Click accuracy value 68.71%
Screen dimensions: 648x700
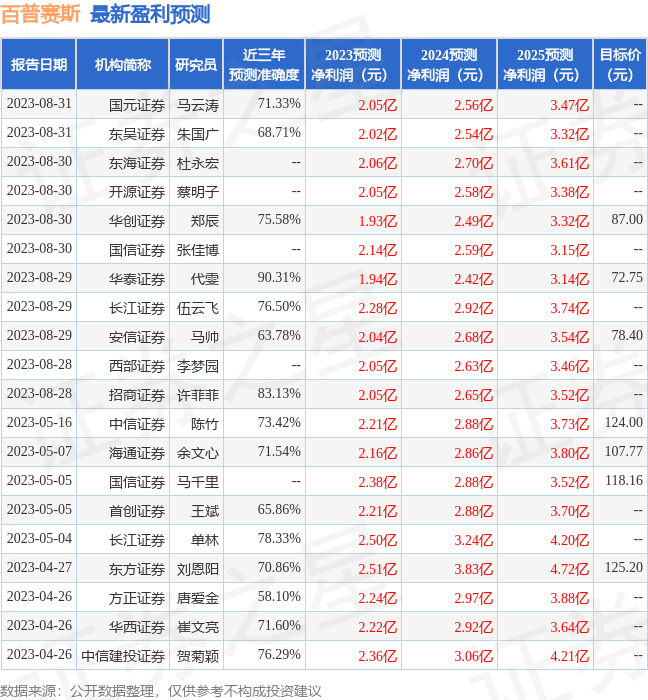pos(279,133)
